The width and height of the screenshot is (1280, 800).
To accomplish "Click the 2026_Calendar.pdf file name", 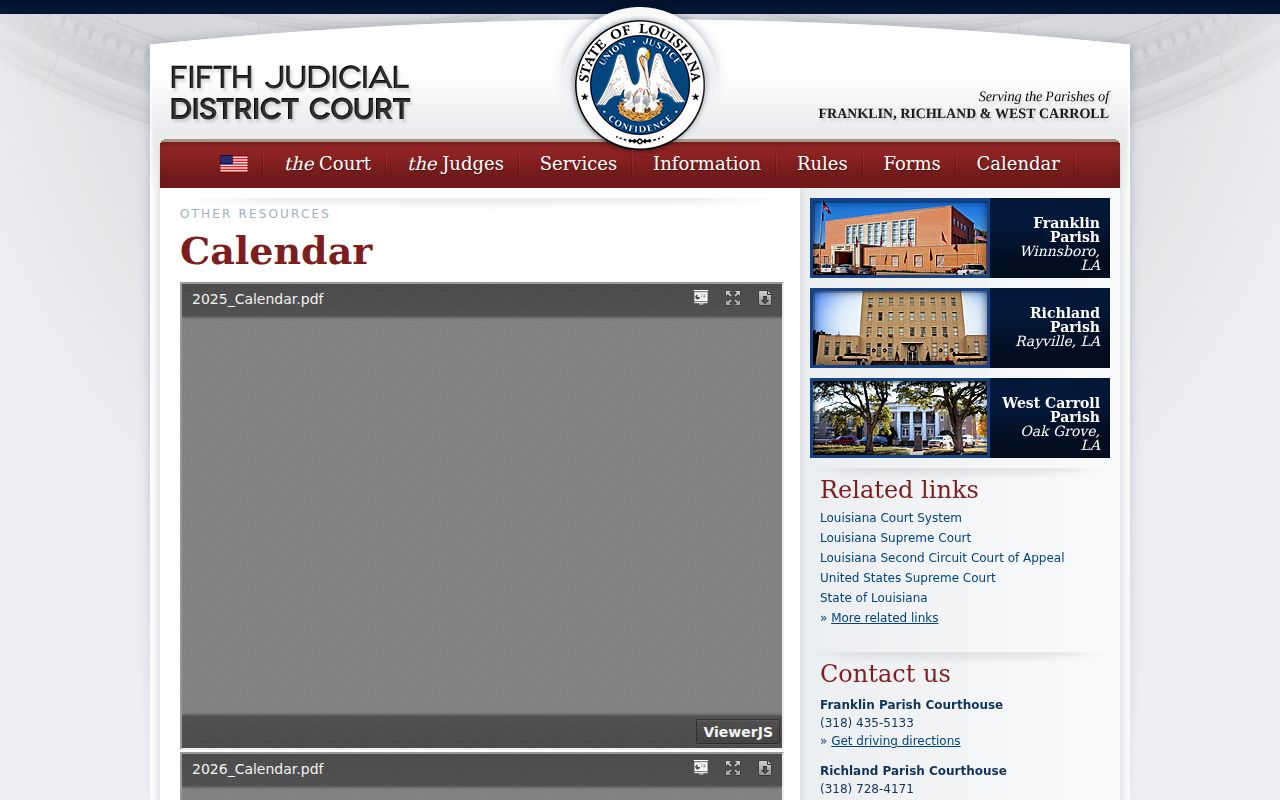I will click(x=258, y=769).
